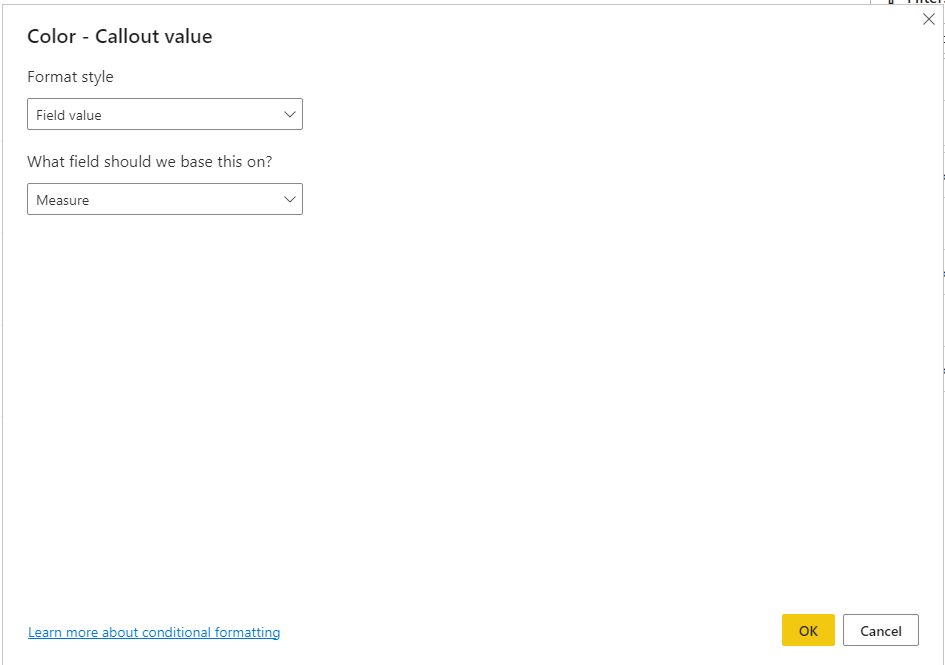This screenshot has width=945, height=665.
Task: Select the filter icon in the Filters pane
Action: pyautogui.click(x=893, y=3)
